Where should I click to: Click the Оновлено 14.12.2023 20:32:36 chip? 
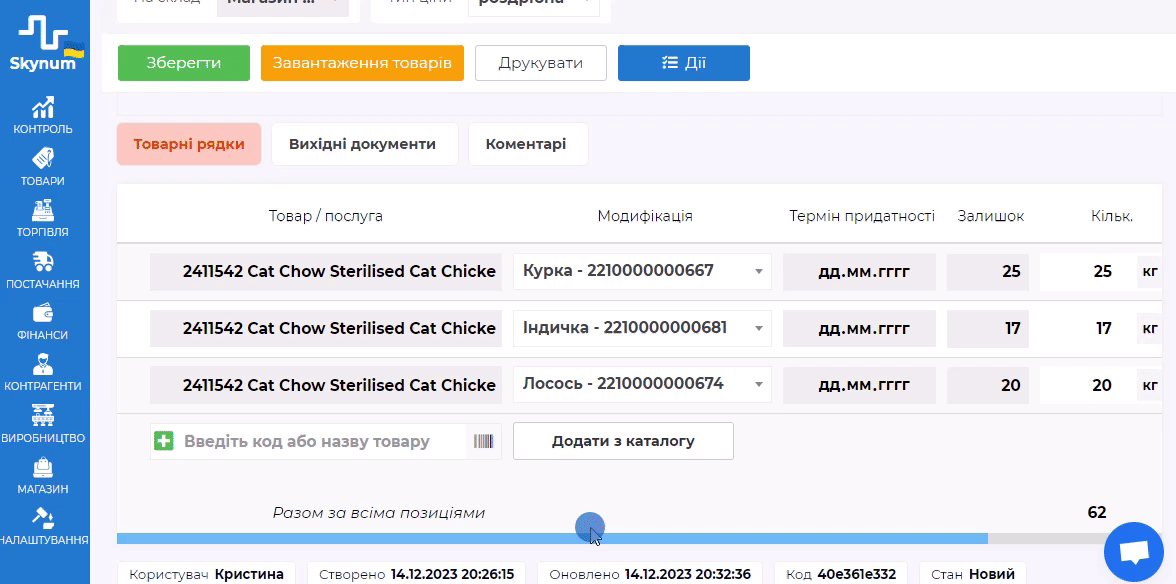650,574
